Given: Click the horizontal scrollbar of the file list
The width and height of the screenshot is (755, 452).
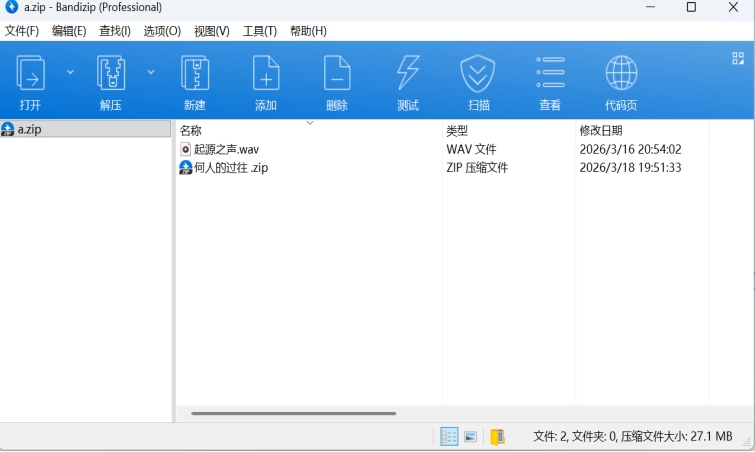Looking at the screenshot, I should [293, 413].
